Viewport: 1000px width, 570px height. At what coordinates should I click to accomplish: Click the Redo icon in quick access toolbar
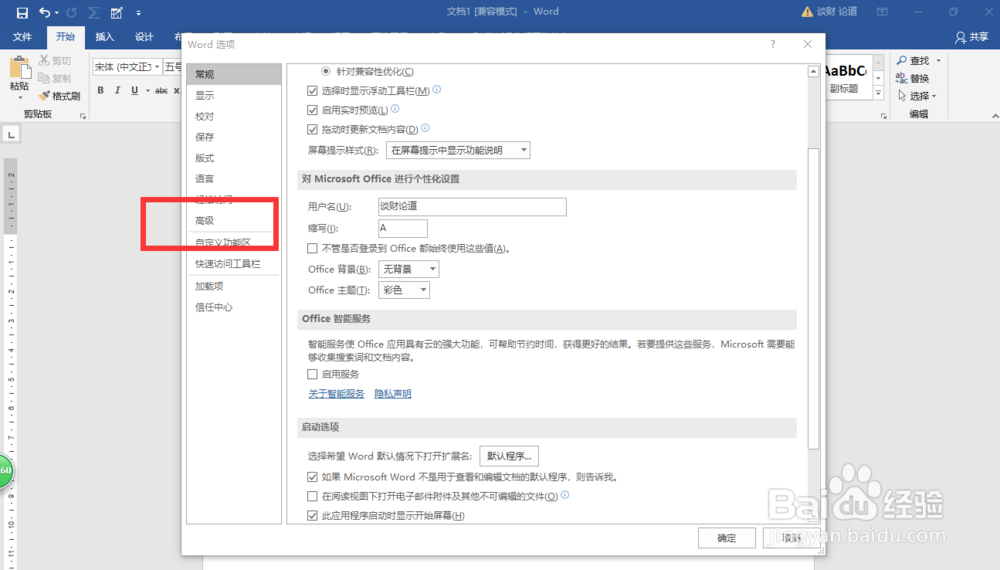[71, 12]
